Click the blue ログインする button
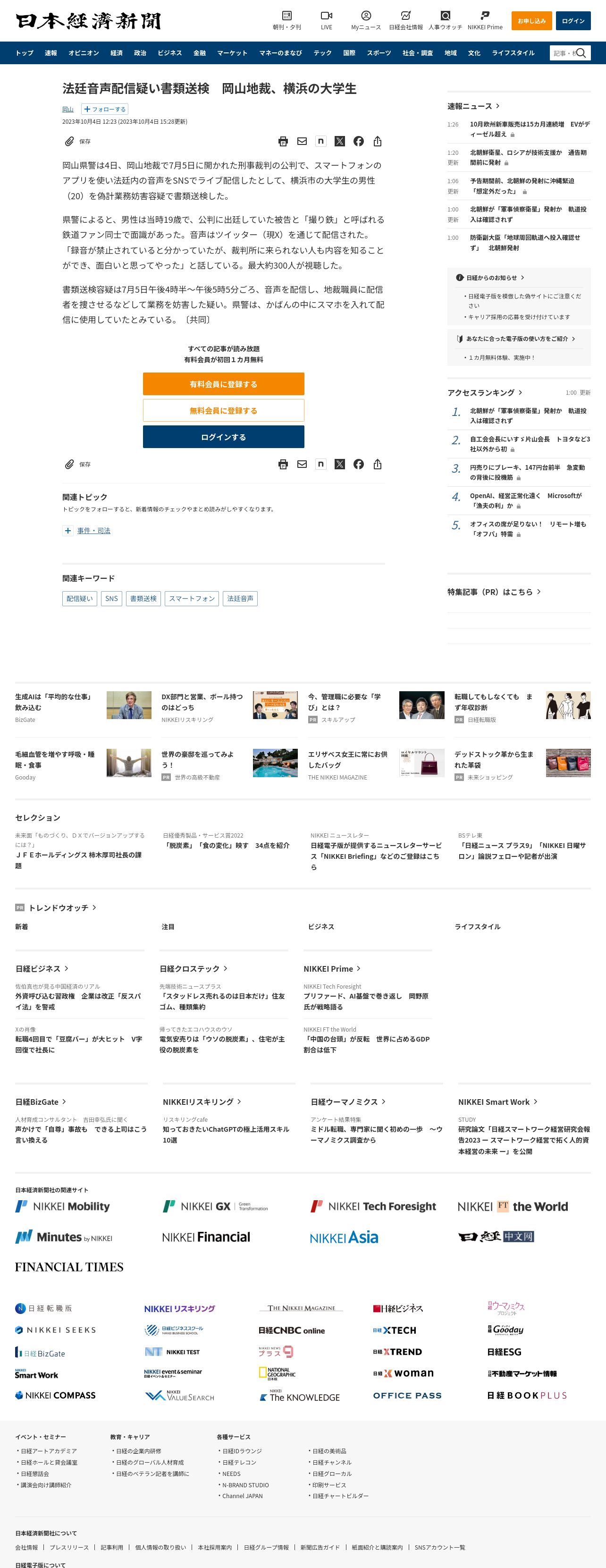 pyautogui.click(x=223, y=437)
